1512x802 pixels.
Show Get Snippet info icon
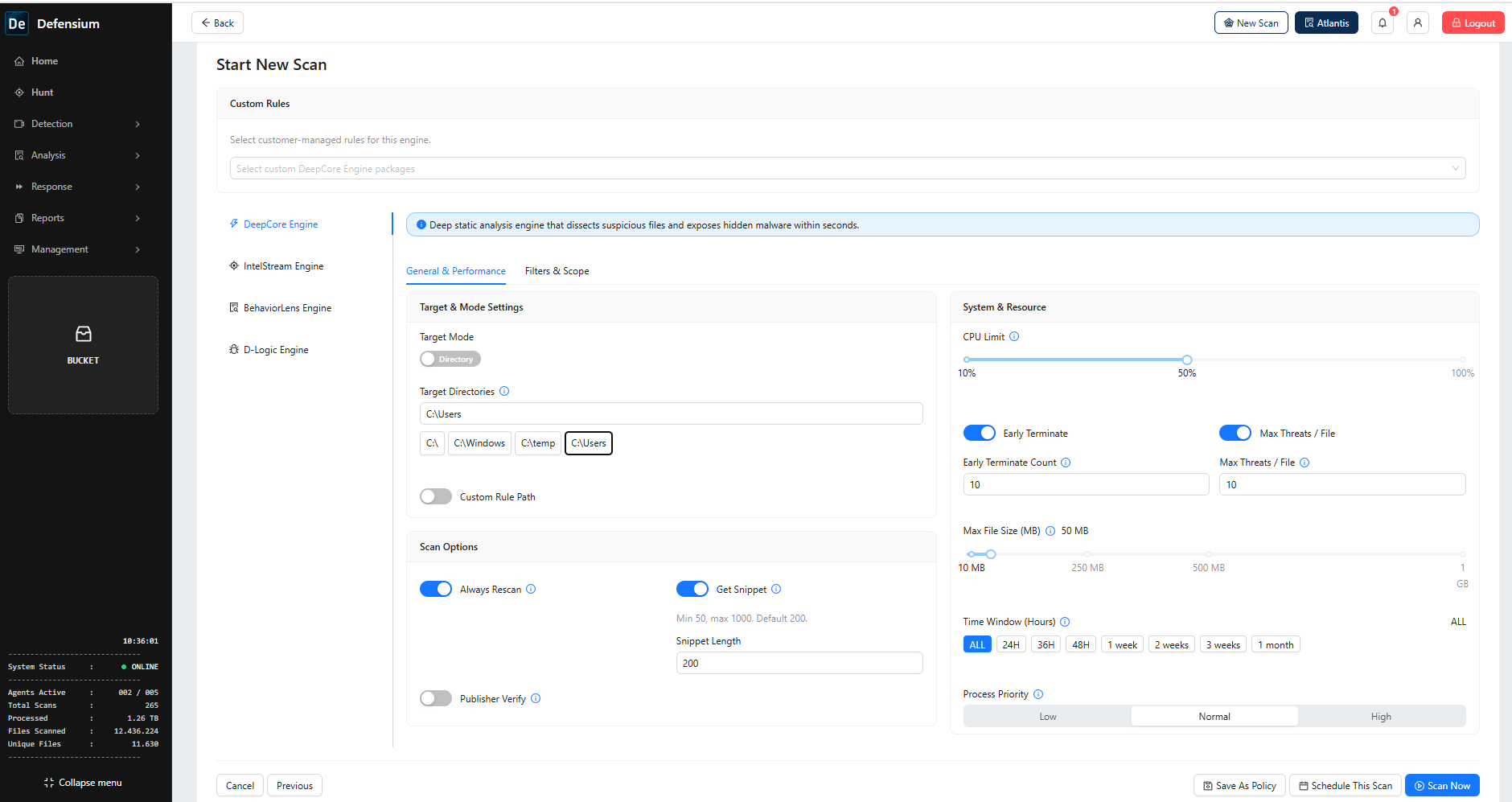pyautogui.click(x=776, y=589)
